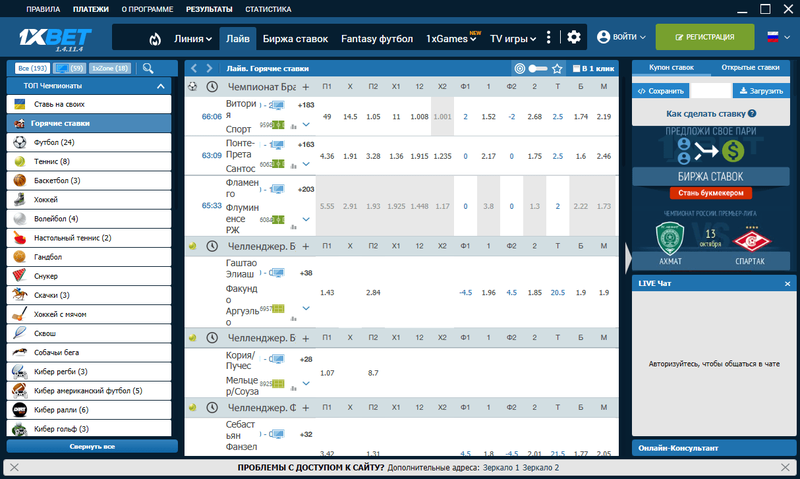The width and height of the screenshot is (800, 479).
Task: Open statistics bars icon for Фламенго match
Action: point(293,226)
